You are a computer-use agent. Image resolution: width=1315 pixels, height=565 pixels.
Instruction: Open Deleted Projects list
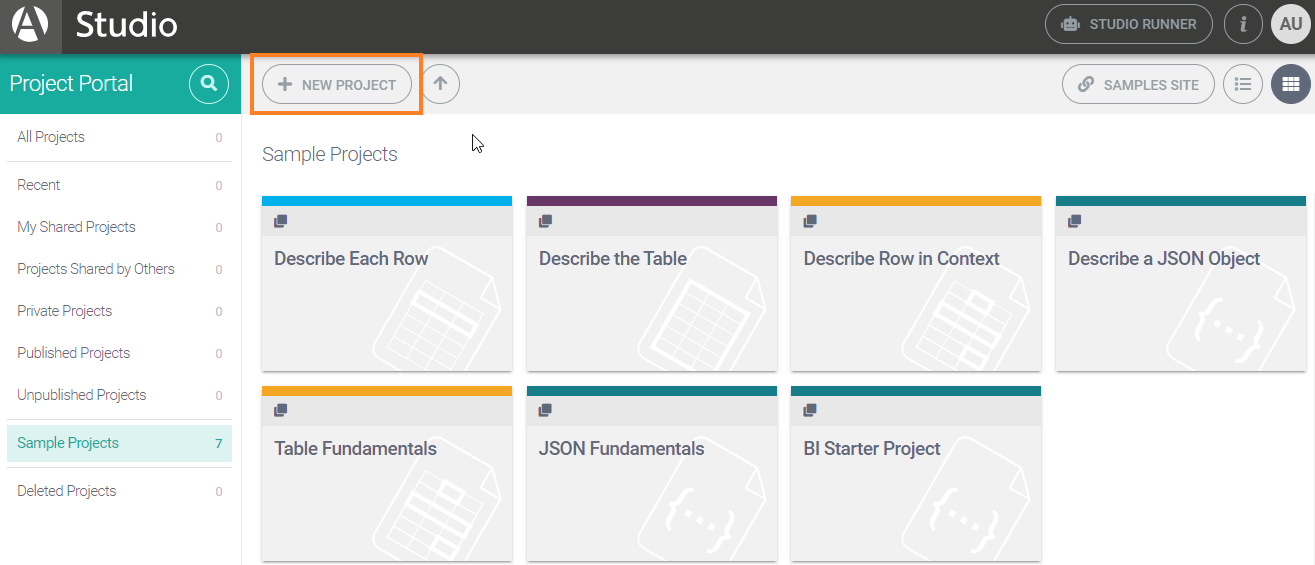[x=67, y=491]
